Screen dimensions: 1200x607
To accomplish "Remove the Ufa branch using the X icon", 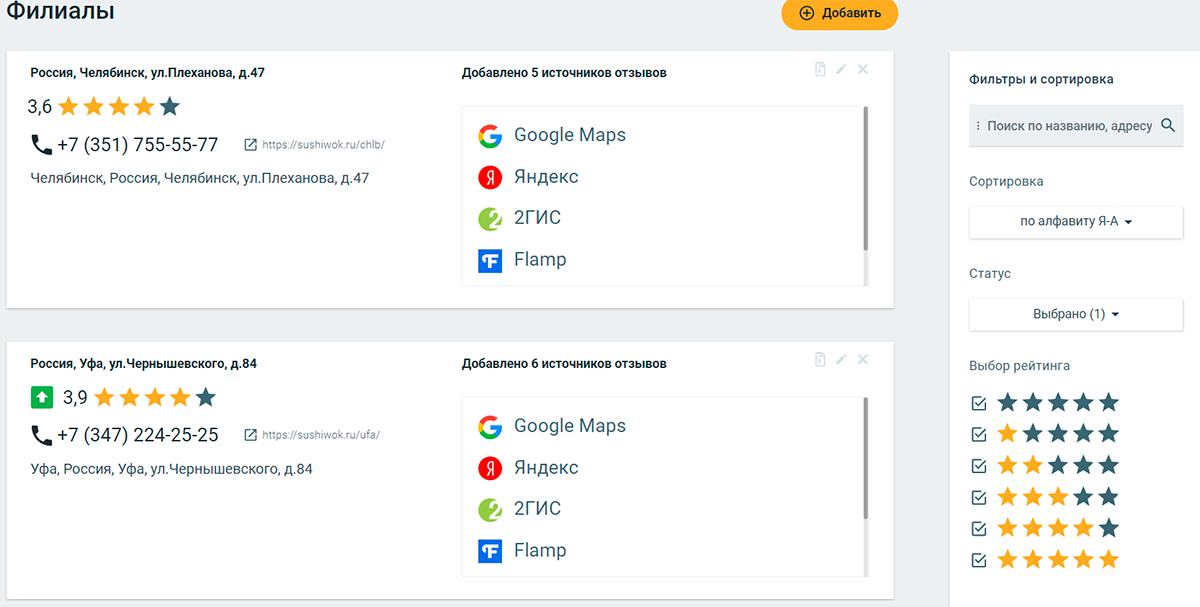I will click(863, 359).
